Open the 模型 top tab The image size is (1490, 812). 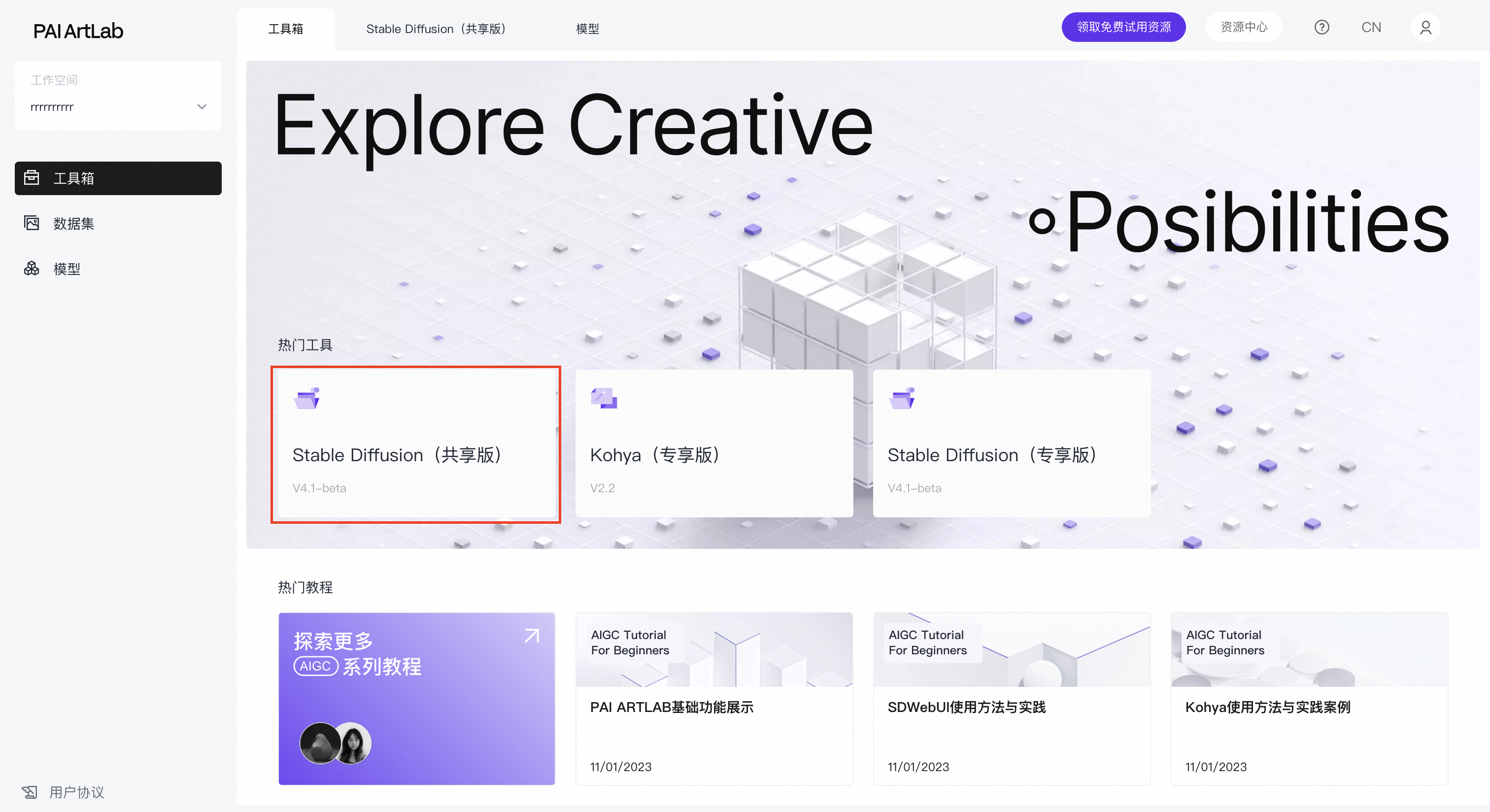(587, 29)
